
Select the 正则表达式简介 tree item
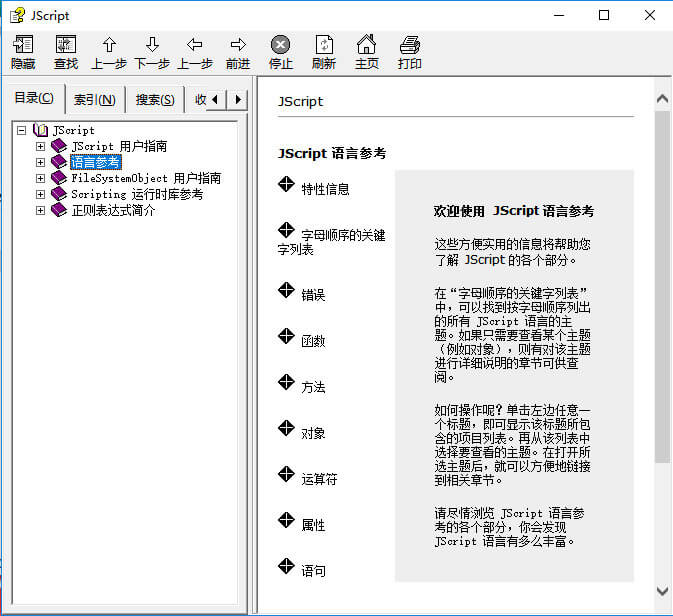point(113,210)
